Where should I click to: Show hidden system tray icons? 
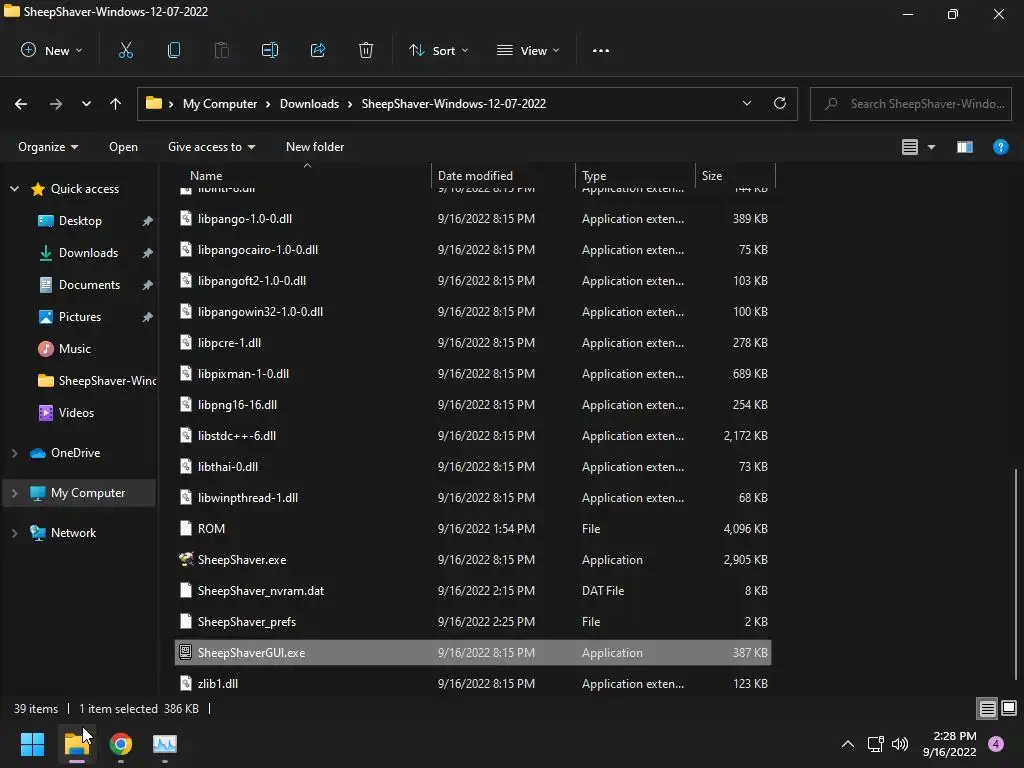848,744
